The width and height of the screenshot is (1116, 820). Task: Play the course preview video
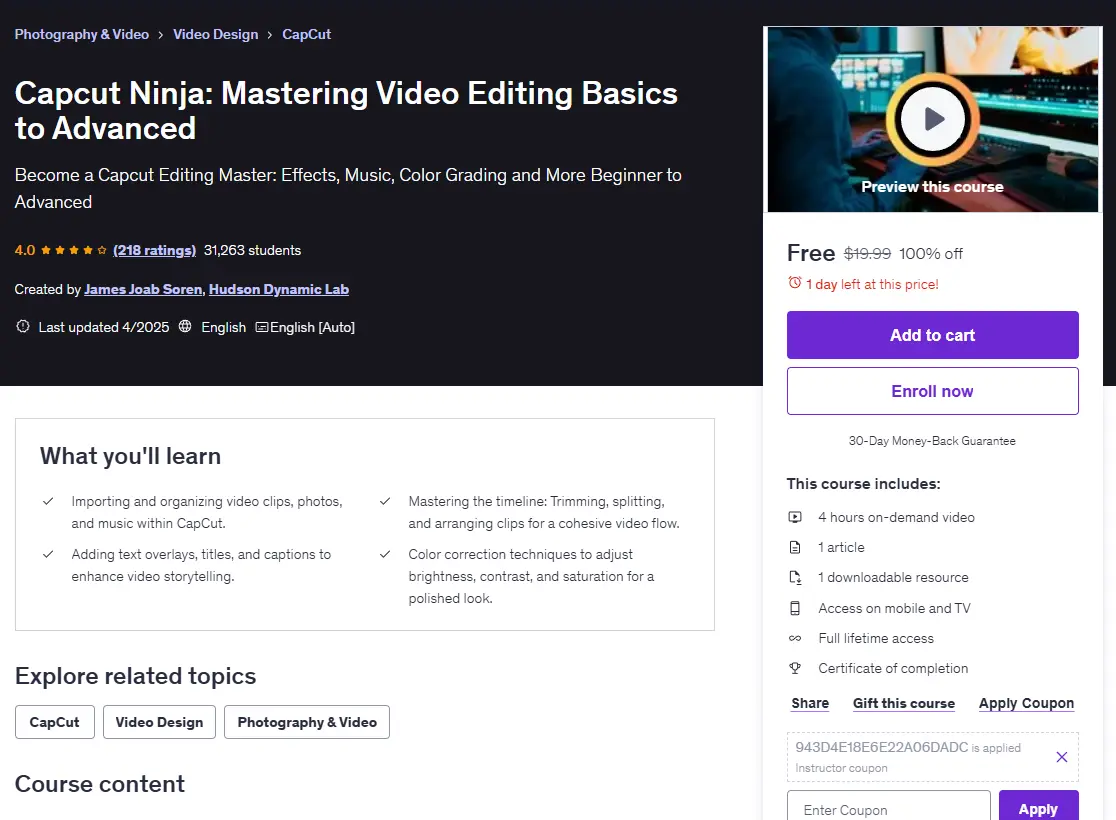click(x=932, y=119)
